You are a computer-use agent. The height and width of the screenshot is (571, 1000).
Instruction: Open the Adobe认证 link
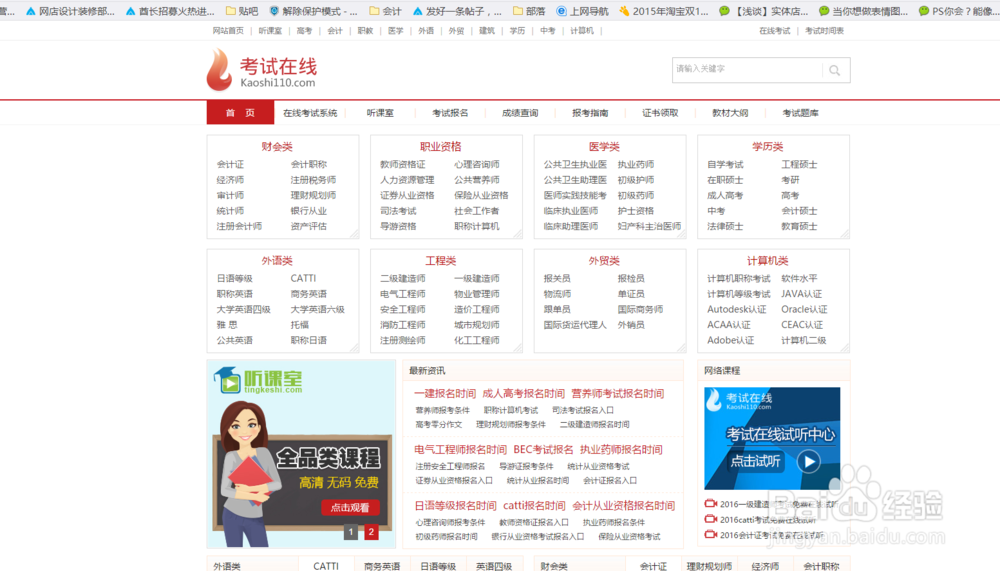pyautogui.click(x=730, y=340)
